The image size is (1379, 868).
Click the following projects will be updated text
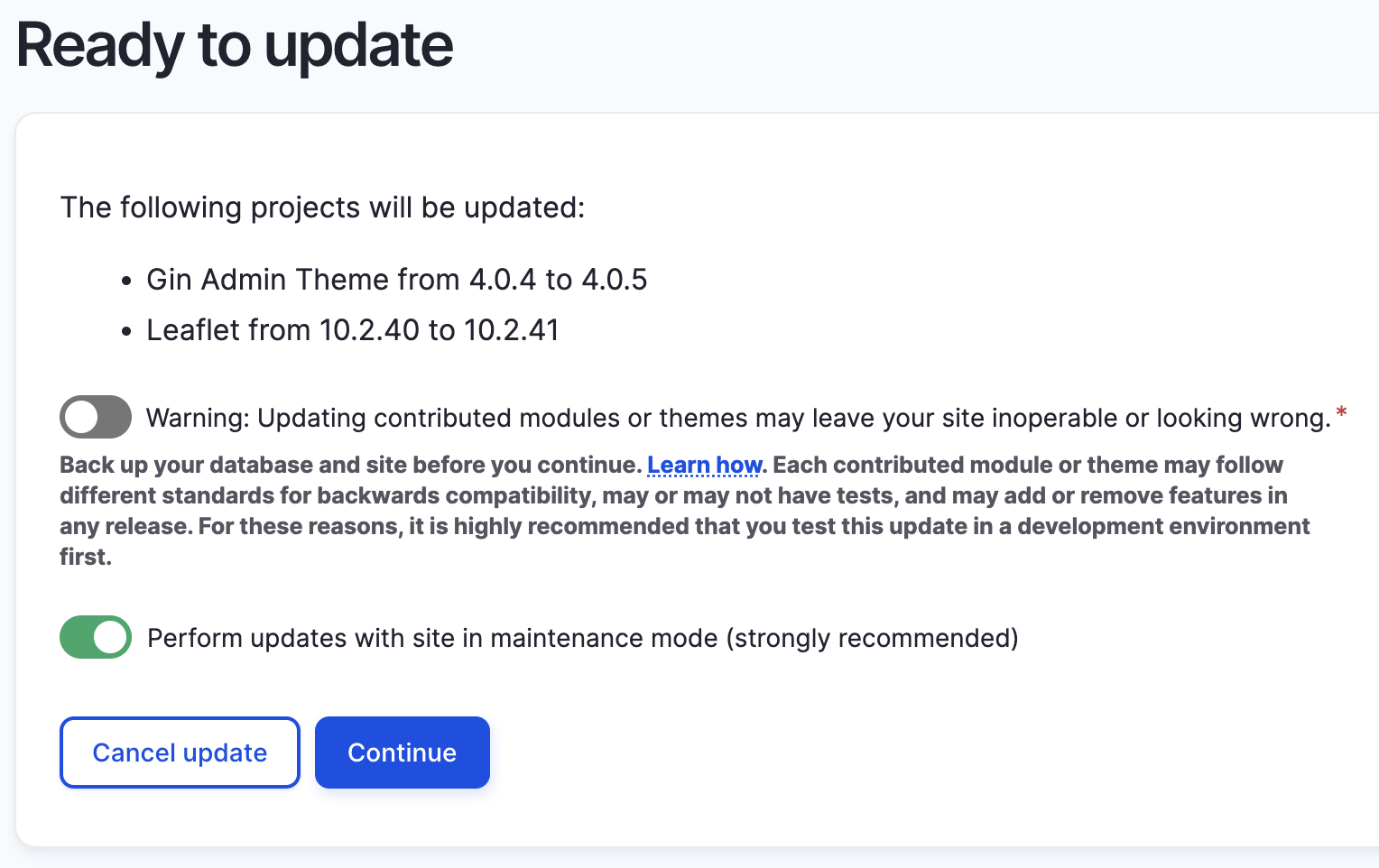pyautogui.click(x=322, y=208)
